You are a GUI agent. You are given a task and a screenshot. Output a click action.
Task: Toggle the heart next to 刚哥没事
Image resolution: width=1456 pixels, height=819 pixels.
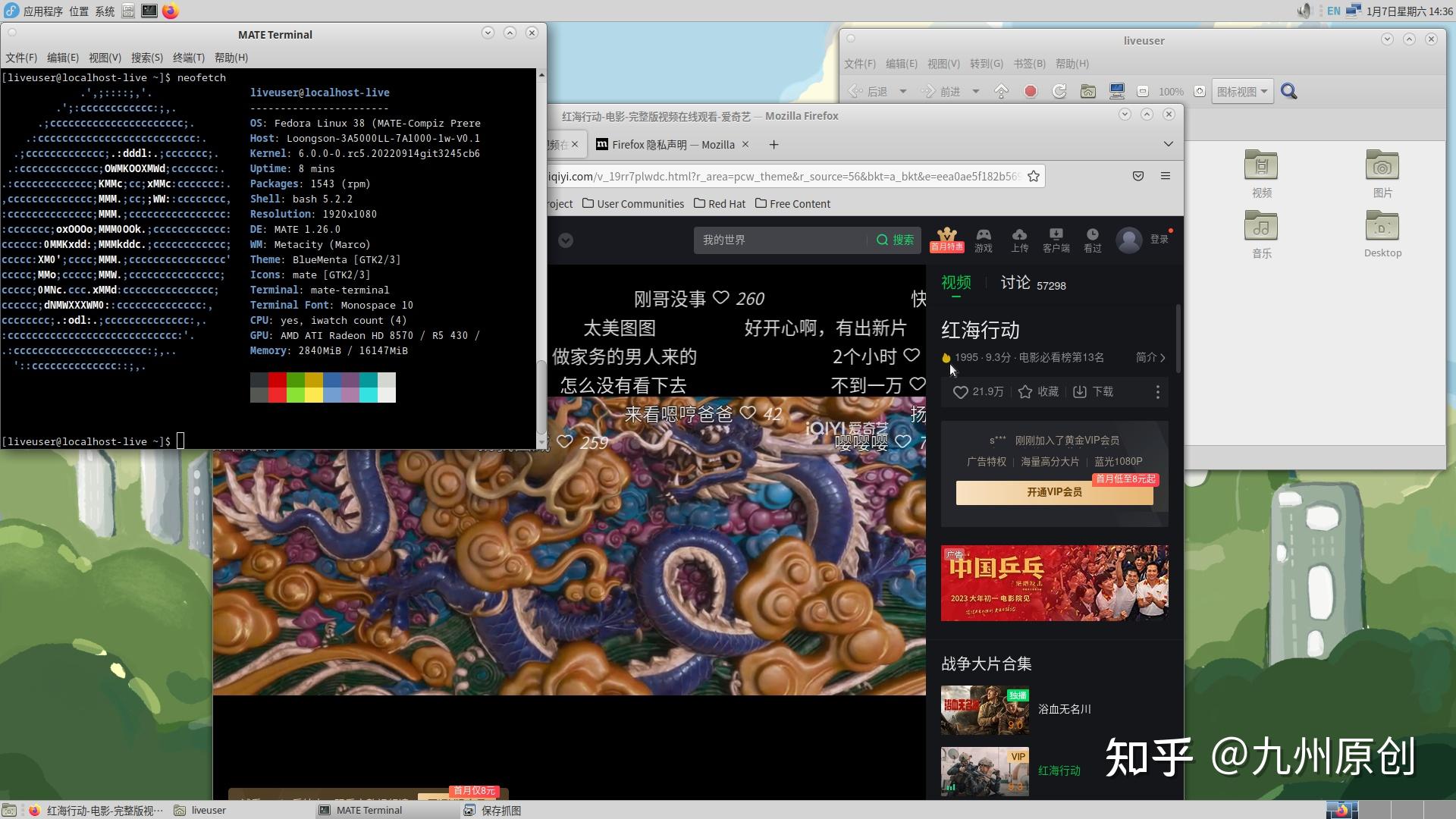[720, 298]
